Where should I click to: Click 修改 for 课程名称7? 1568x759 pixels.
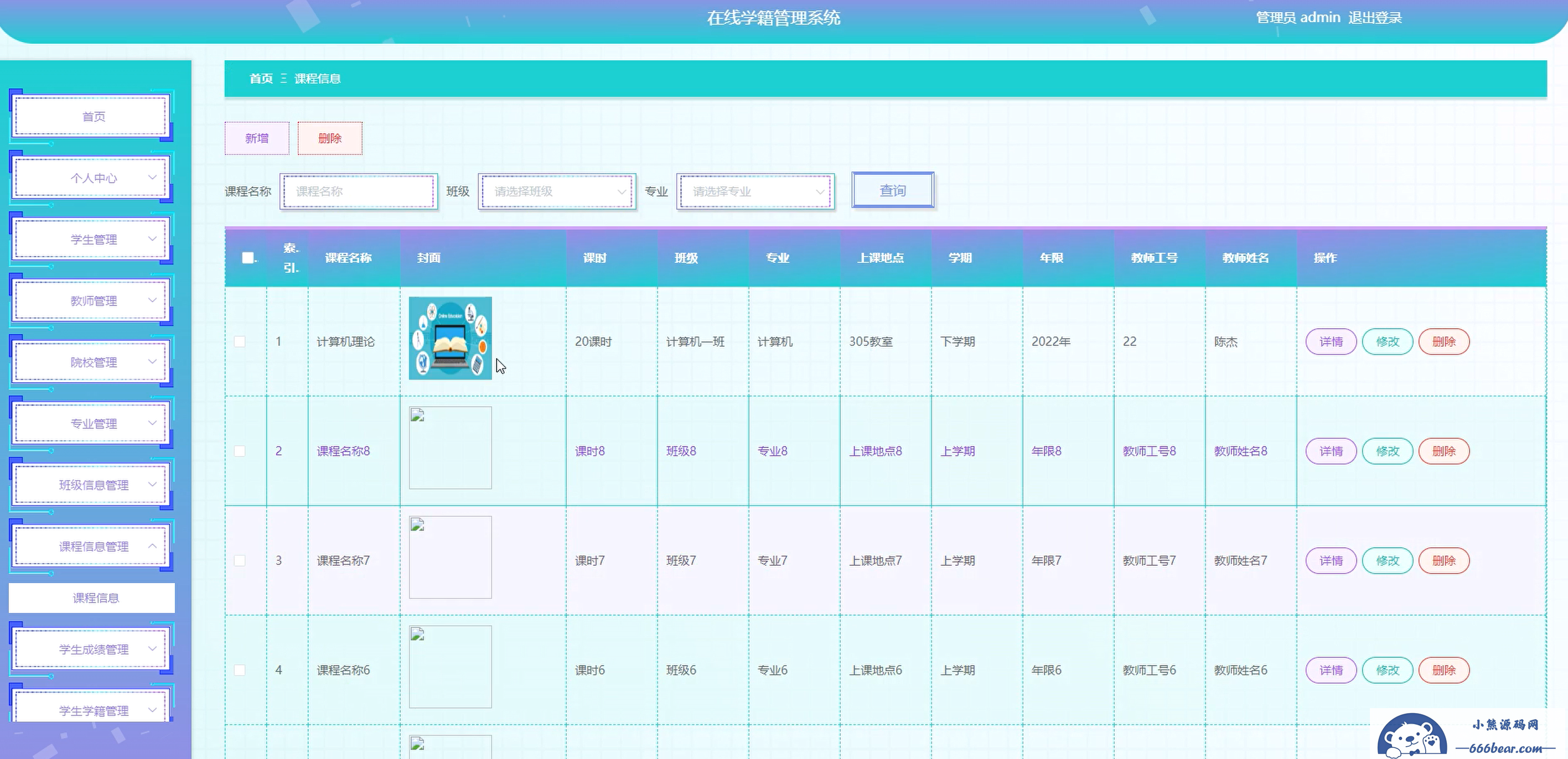pyautogui.click(x=1388, y=561)
